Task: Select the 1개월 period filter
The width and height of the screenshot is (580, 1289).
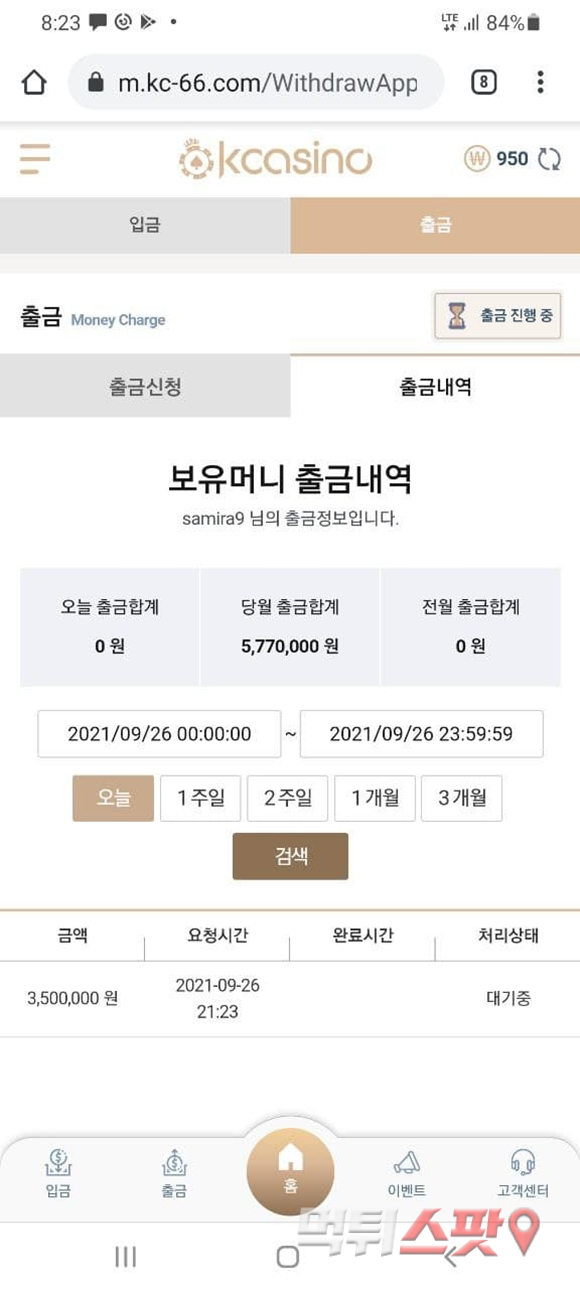Action: point(374,798)
